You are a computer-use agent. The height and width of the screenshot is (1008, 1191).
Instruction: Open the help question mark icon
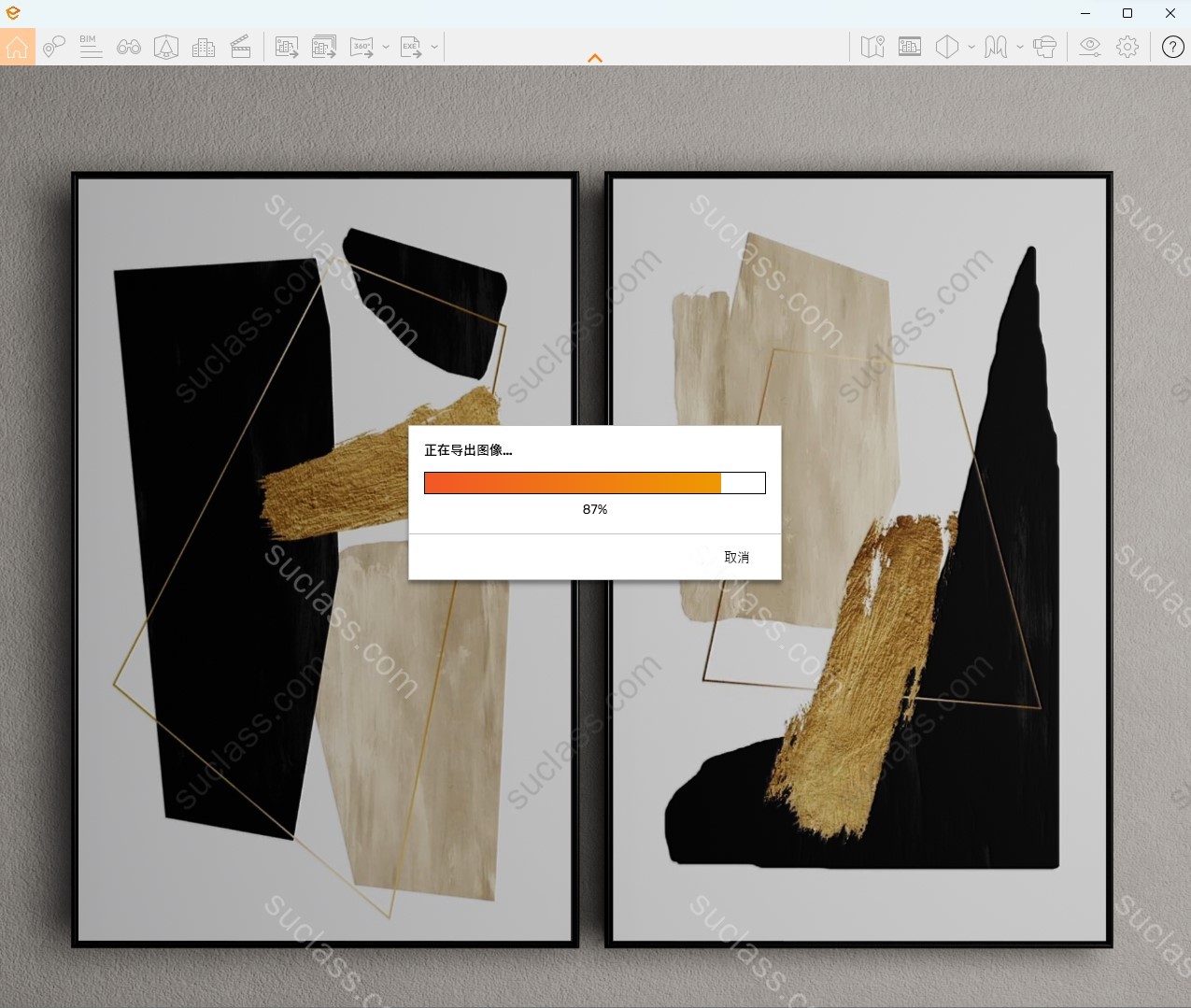pos(1173,47)
